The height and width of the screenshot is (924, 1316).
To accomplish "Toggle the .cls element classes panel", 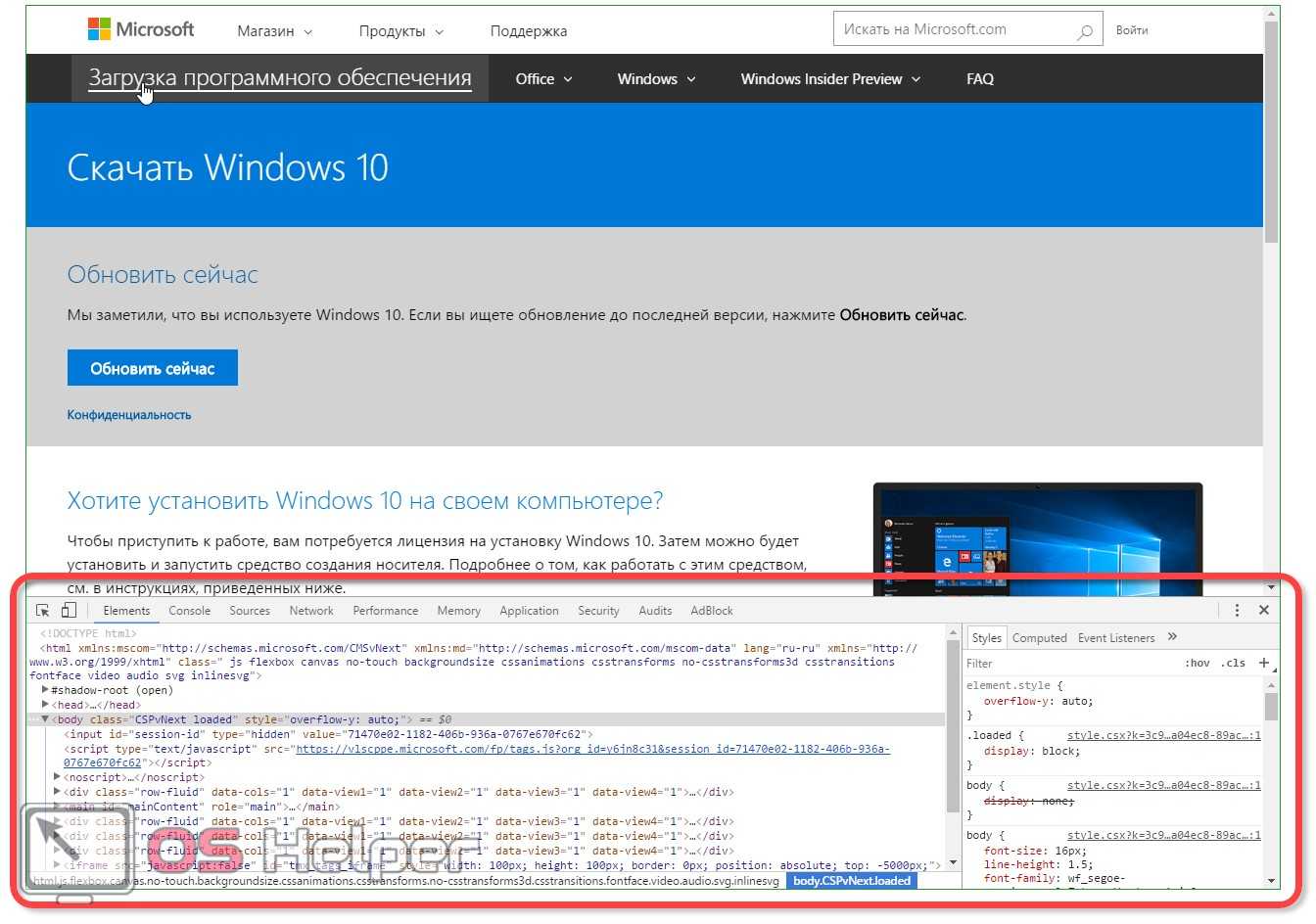I will point(1233,664).
